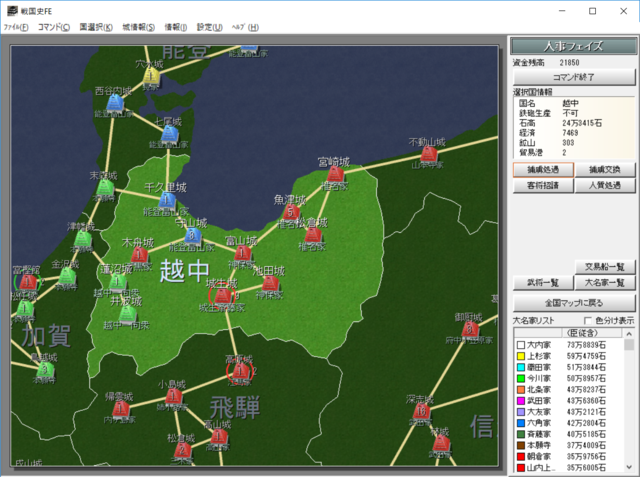Click the blue 七尾城 castle icon
Screen dimensions: 640x477
[169, 134]
